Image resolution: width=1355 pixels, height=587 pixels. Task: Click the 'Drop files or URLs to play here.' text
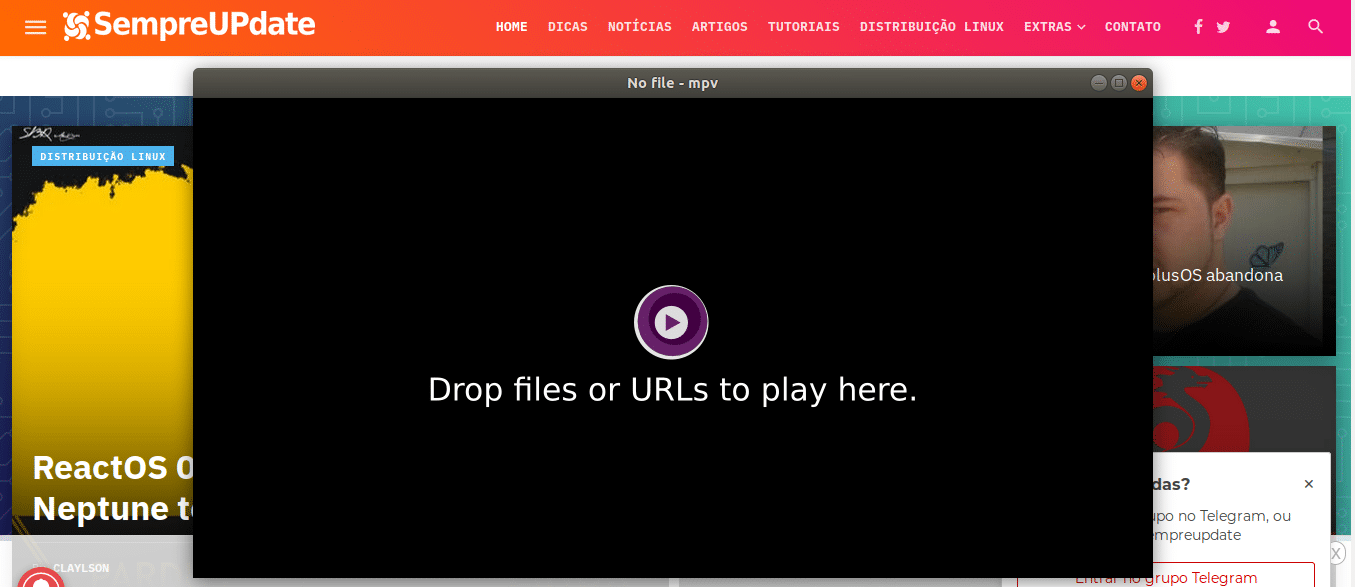point(672,389)
